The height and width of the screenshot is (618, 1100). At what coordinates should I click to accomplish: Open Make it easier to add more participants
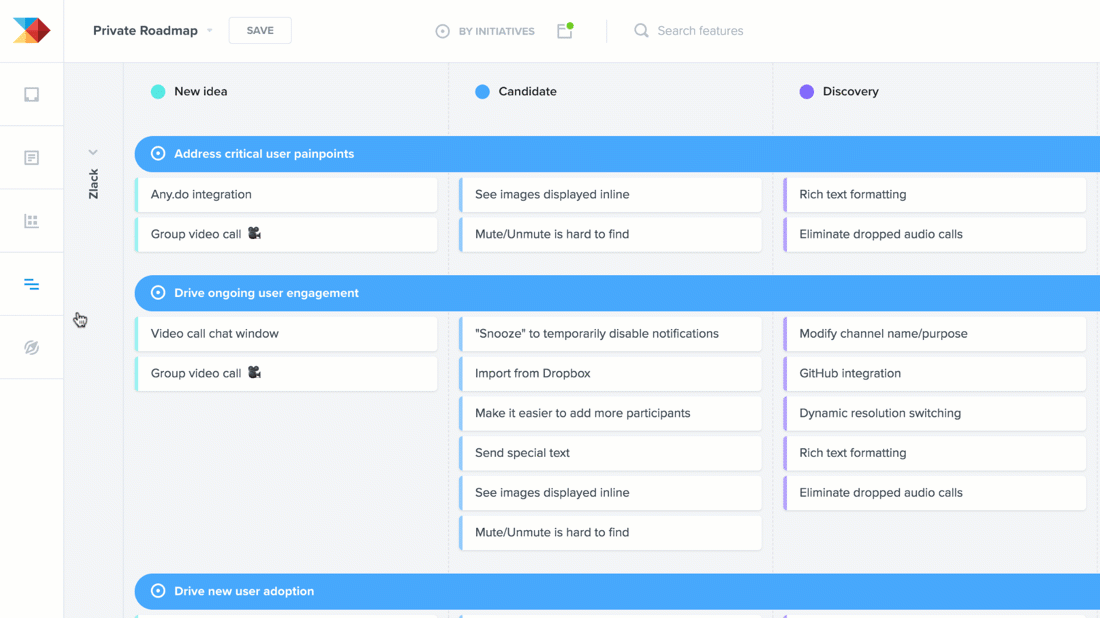tap(610, 413)
